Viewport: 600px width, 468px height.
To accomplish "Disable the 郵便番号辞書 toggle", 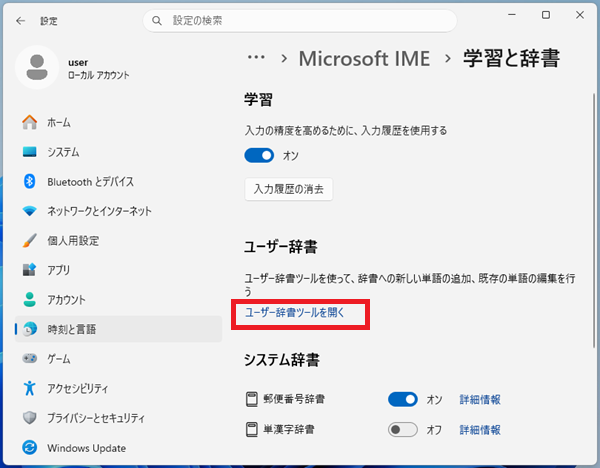I will point(403,400).
